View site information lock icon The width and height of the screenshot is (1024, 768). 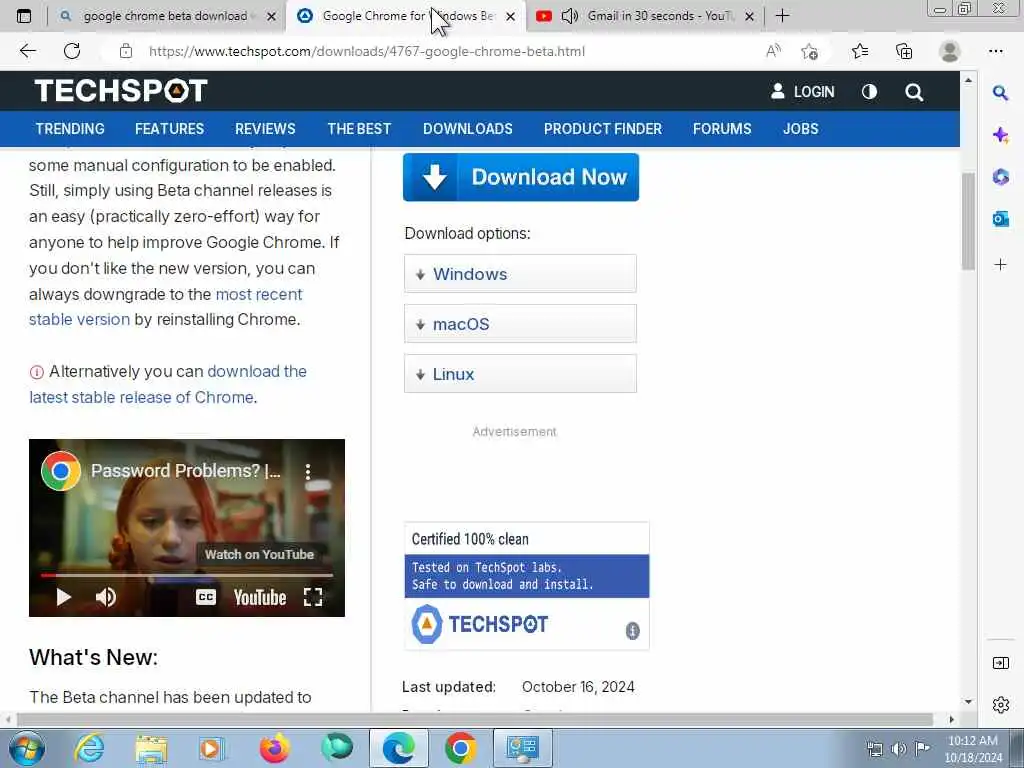[126, 51]
